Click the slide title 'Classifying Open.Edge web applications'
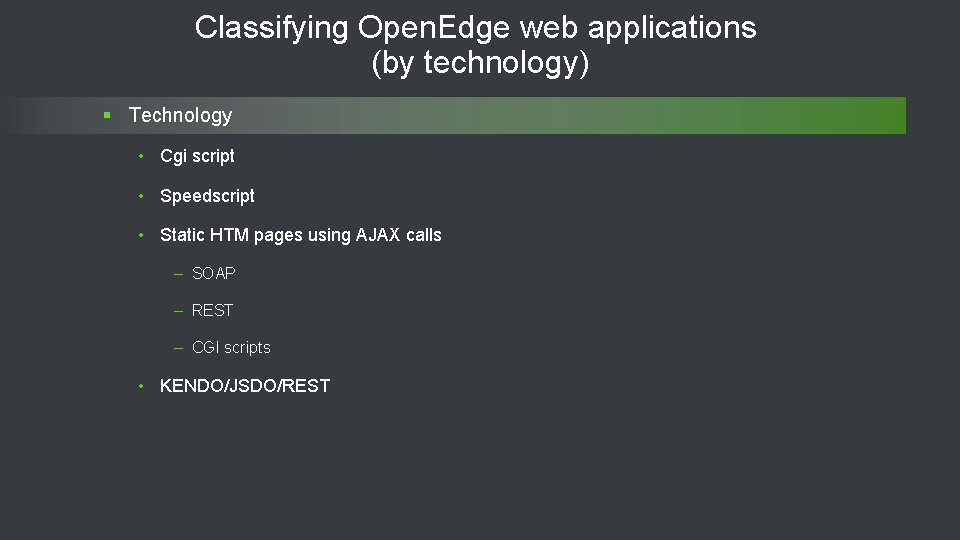This screenshot has height=540, width=960. click(x=475, y=28)
